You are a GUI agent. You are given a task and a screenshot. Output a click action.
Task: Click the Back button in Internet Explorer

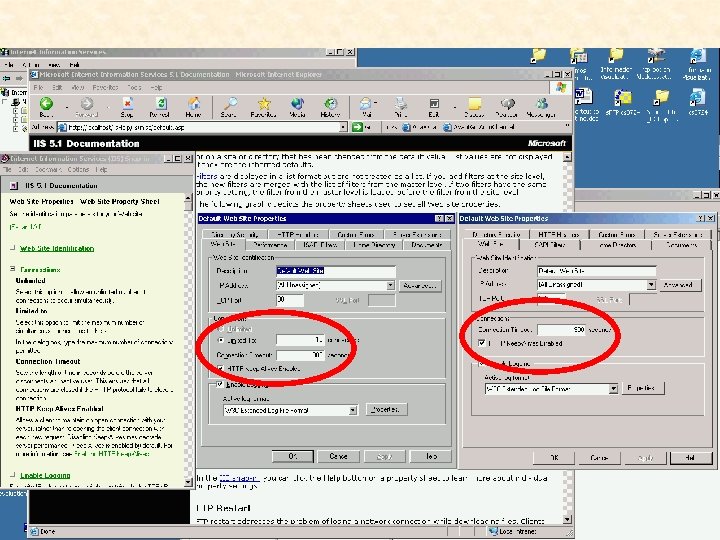pos(46,107)
